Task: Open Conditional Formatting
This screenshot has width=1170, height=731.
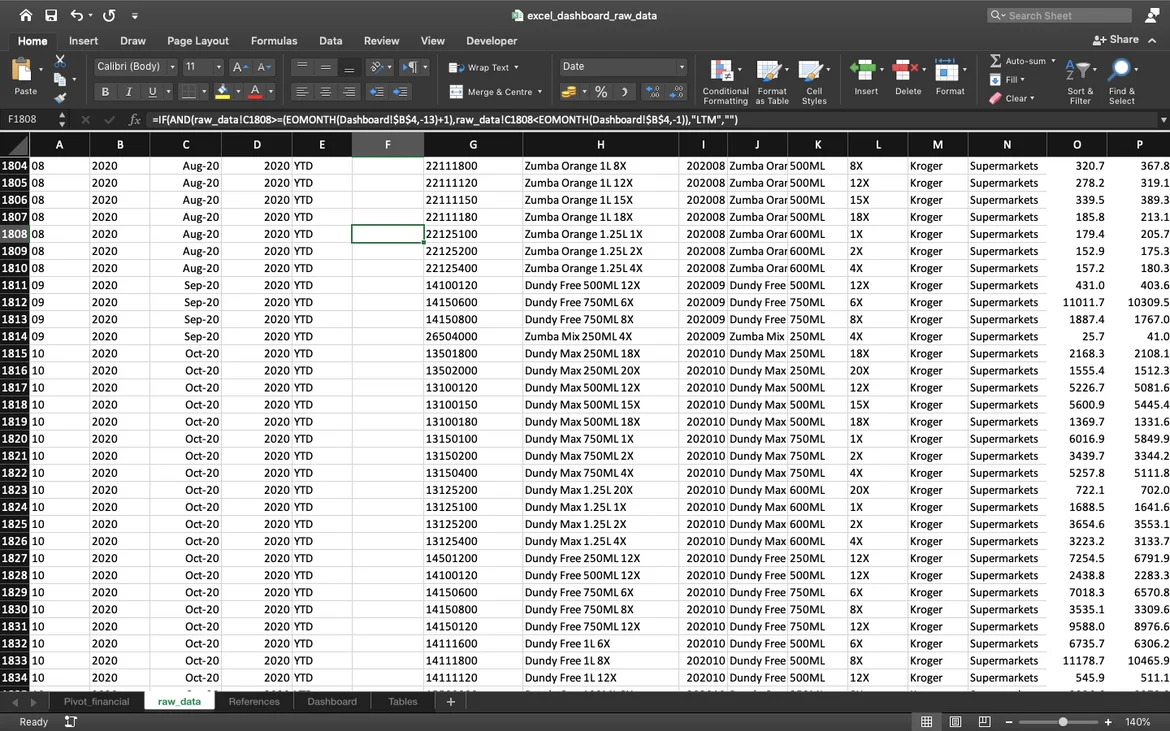Action: click(725, 80)
